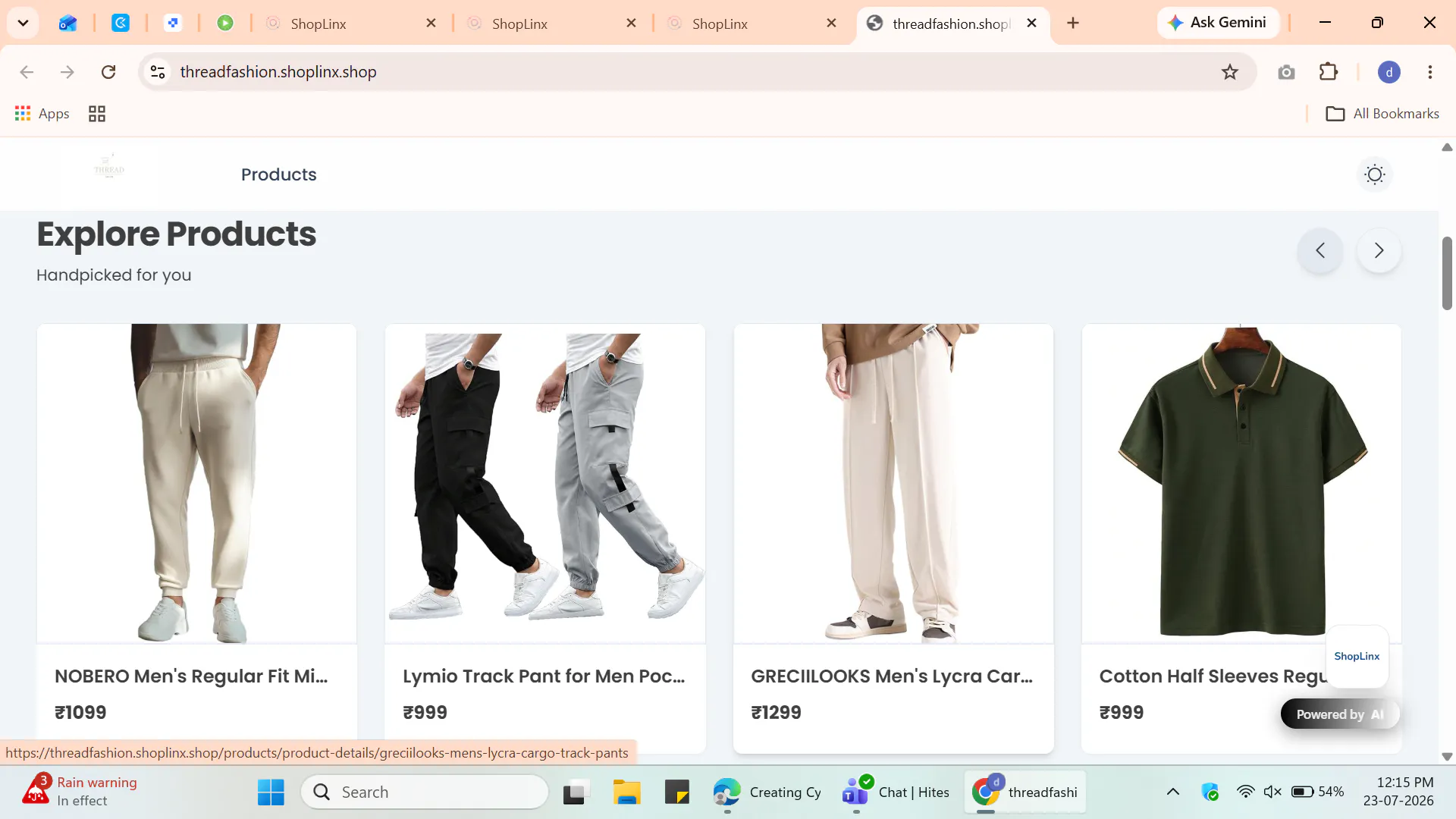The image size is (1456, 819).
Task: Open the clock showing 12:15 PM
Action: click(x=1398, y=792)
